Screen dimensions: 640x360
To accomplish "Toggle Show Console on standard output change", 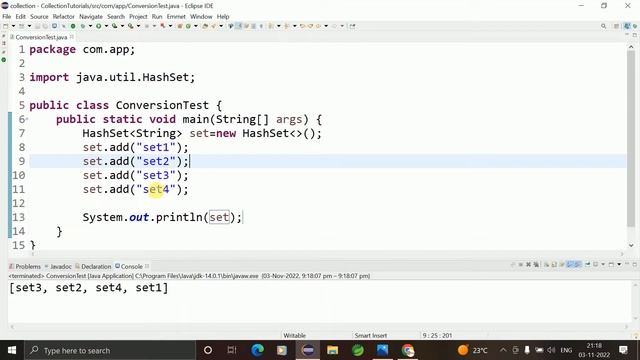I will point(570,264).
